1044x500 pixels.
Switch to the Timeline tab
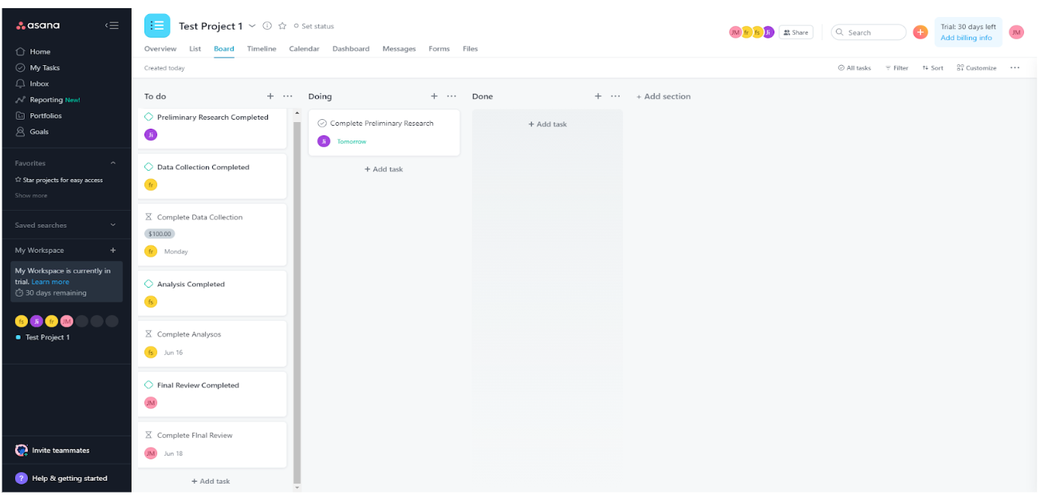261,49
